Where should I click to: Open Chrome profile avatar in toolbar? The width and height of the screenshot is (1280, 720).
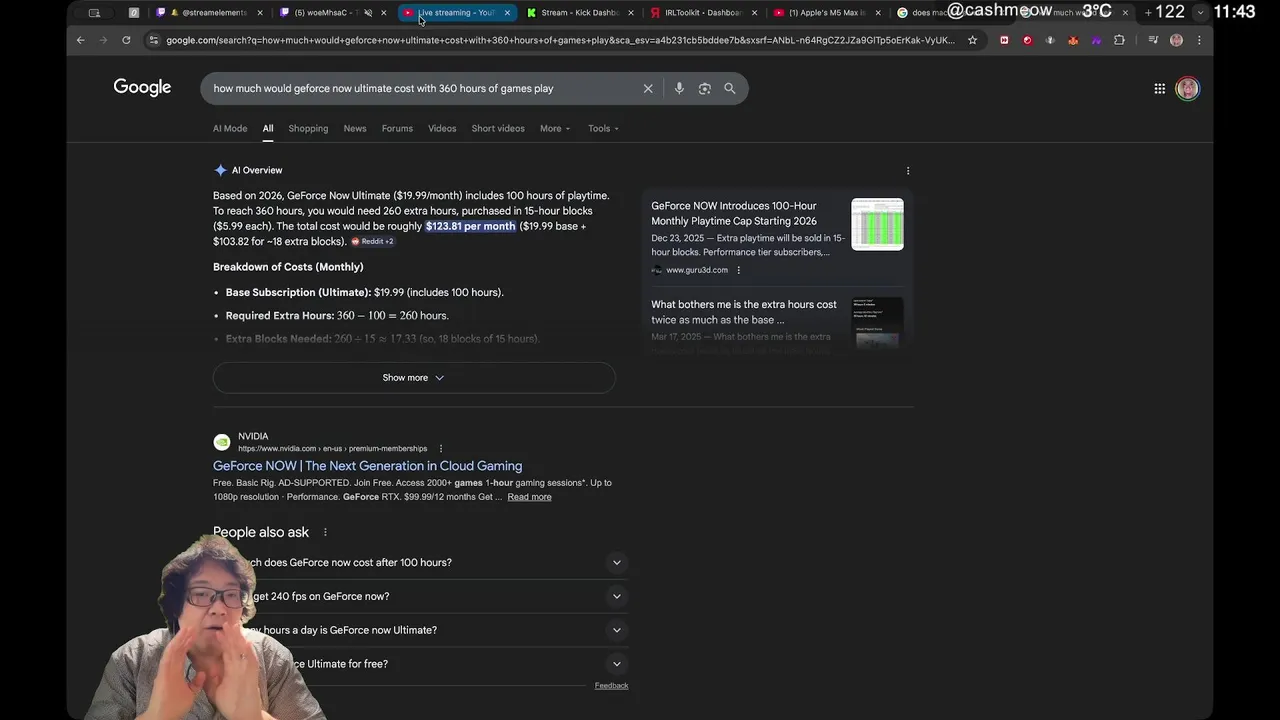pyautogui.click(x=1176, y=40)
